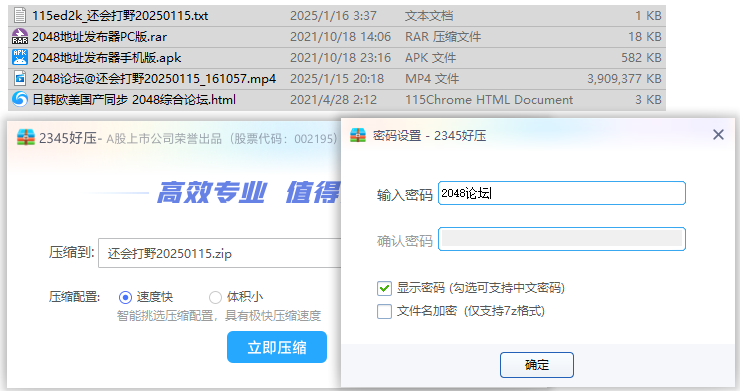Click the 立即压缩 button
The height and width of the screenshot is (391, 740).
click(277, 347)
